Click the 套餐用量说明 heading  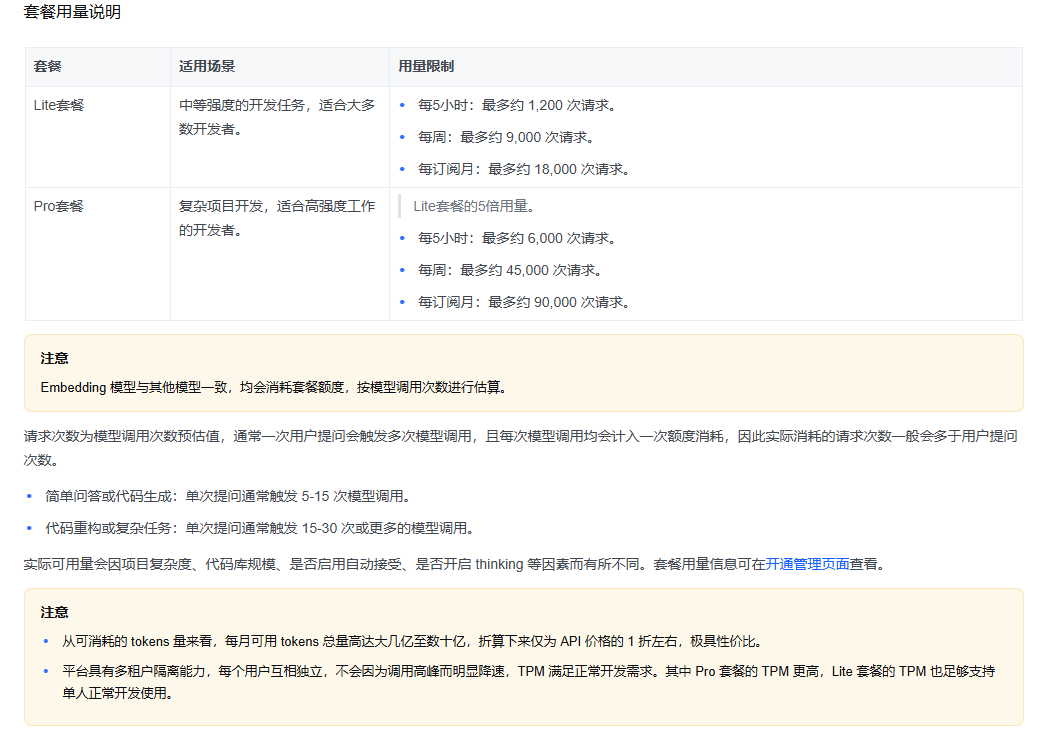(72, 13)
